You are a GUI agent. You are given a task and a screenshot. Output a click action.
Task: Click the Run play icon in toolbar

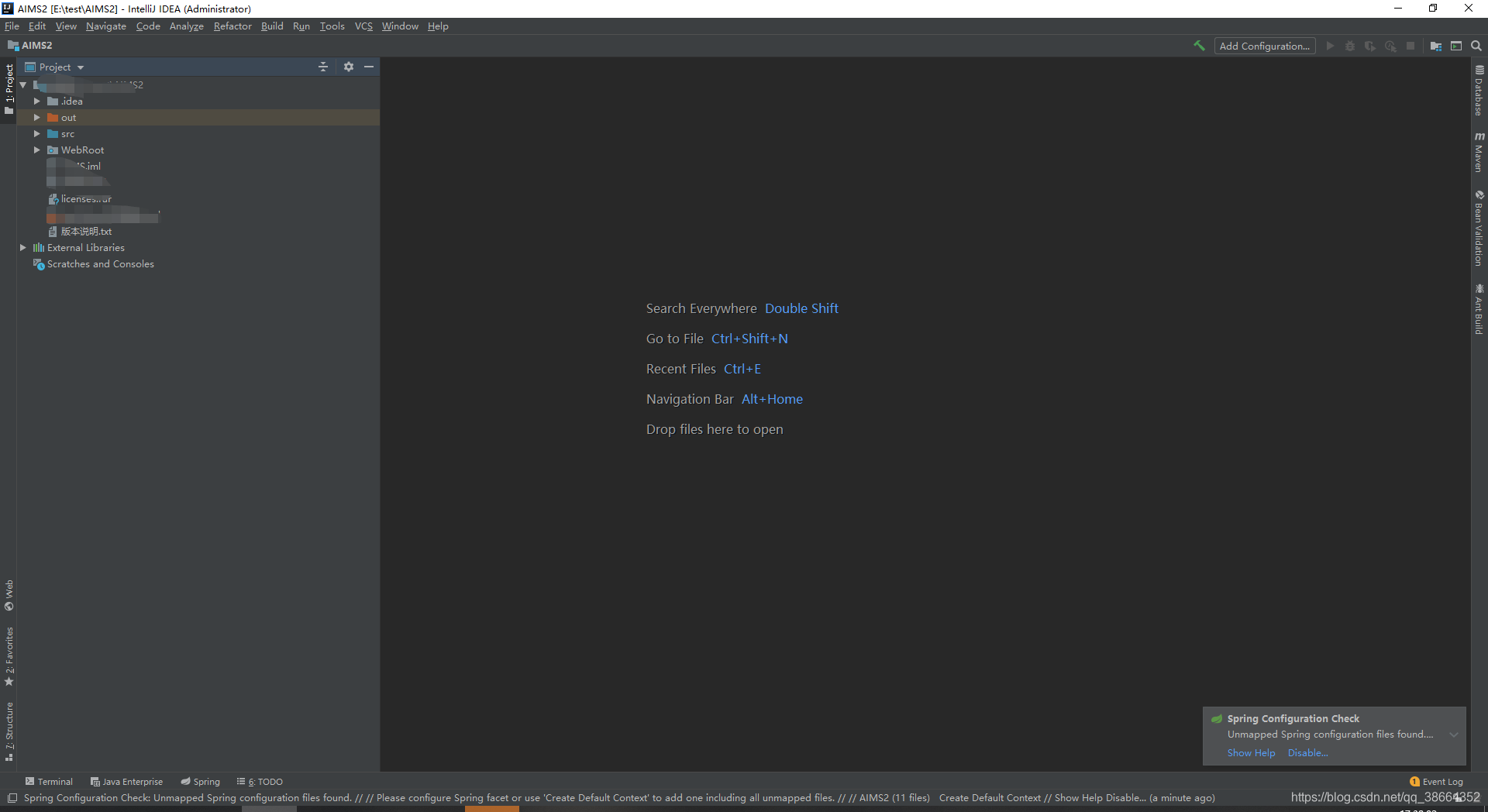click(1330, 46)
